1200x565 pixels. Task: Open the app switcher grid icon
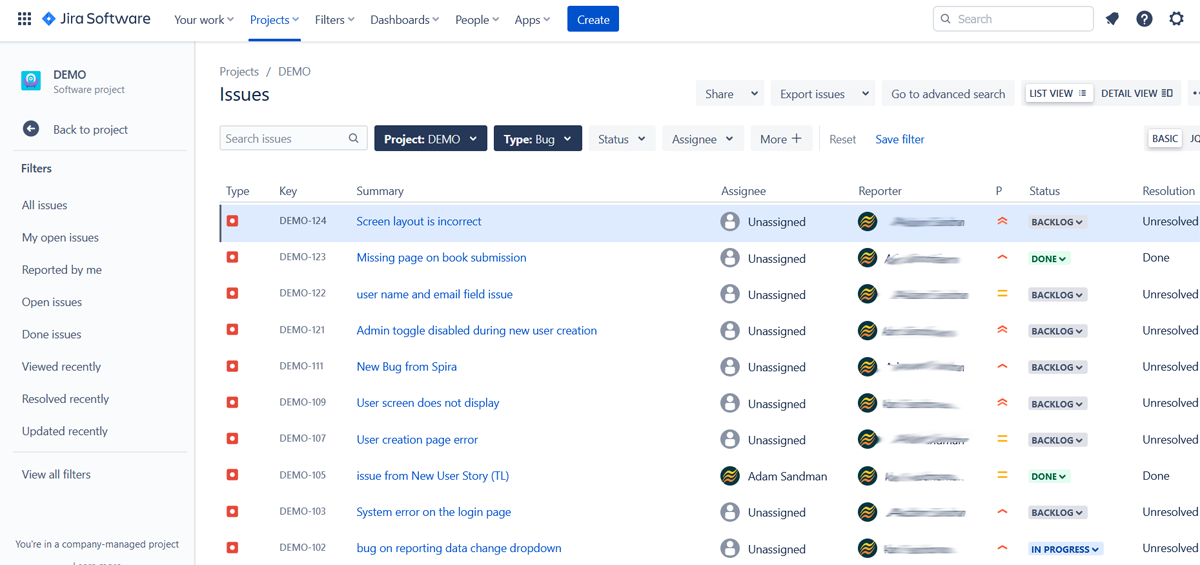tap(25, 19)
